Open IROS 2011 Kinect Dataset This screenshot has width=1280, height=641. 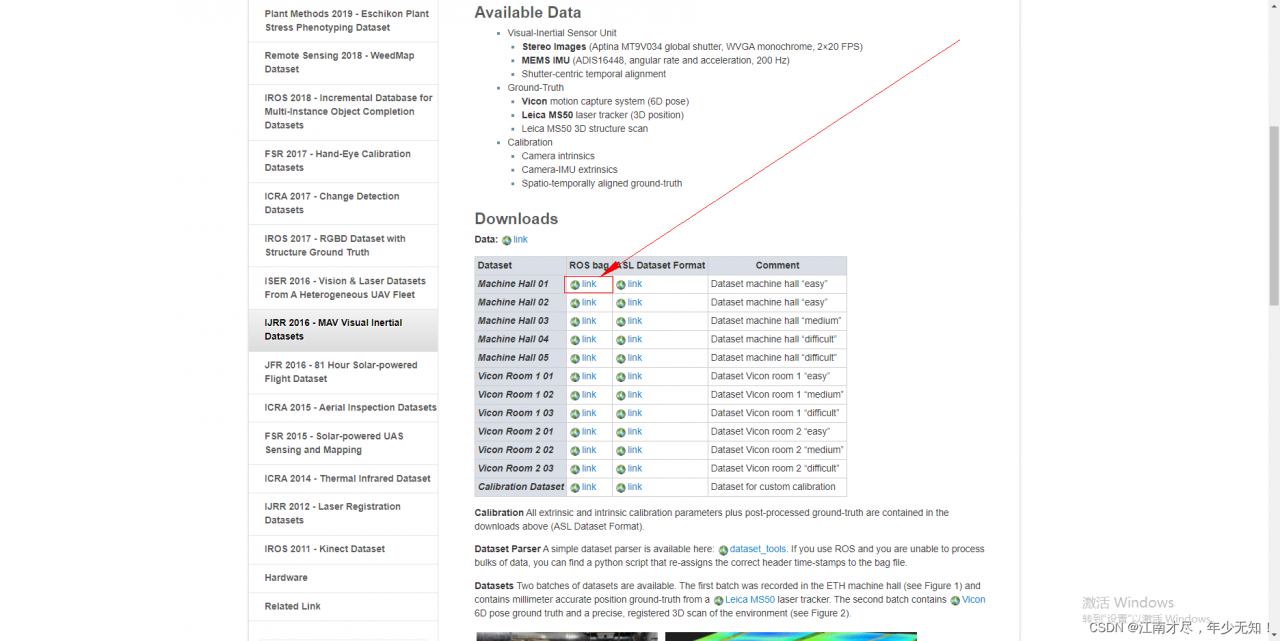tap(343, 549)
